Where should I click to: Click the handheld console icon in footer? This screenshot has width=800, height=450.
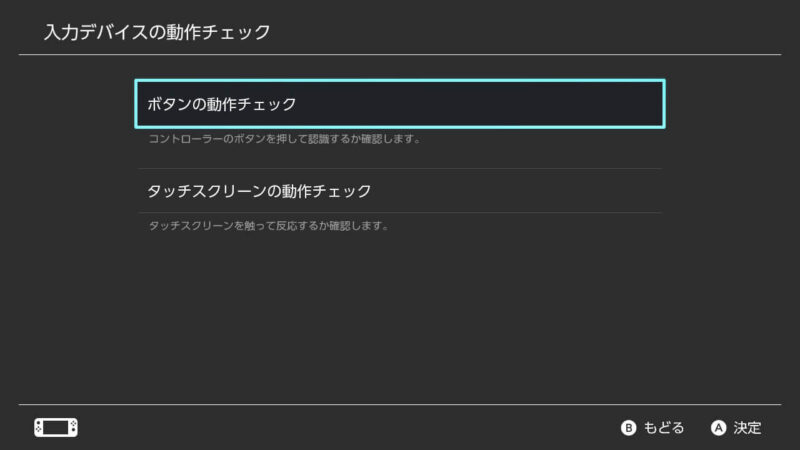(56, 428)
